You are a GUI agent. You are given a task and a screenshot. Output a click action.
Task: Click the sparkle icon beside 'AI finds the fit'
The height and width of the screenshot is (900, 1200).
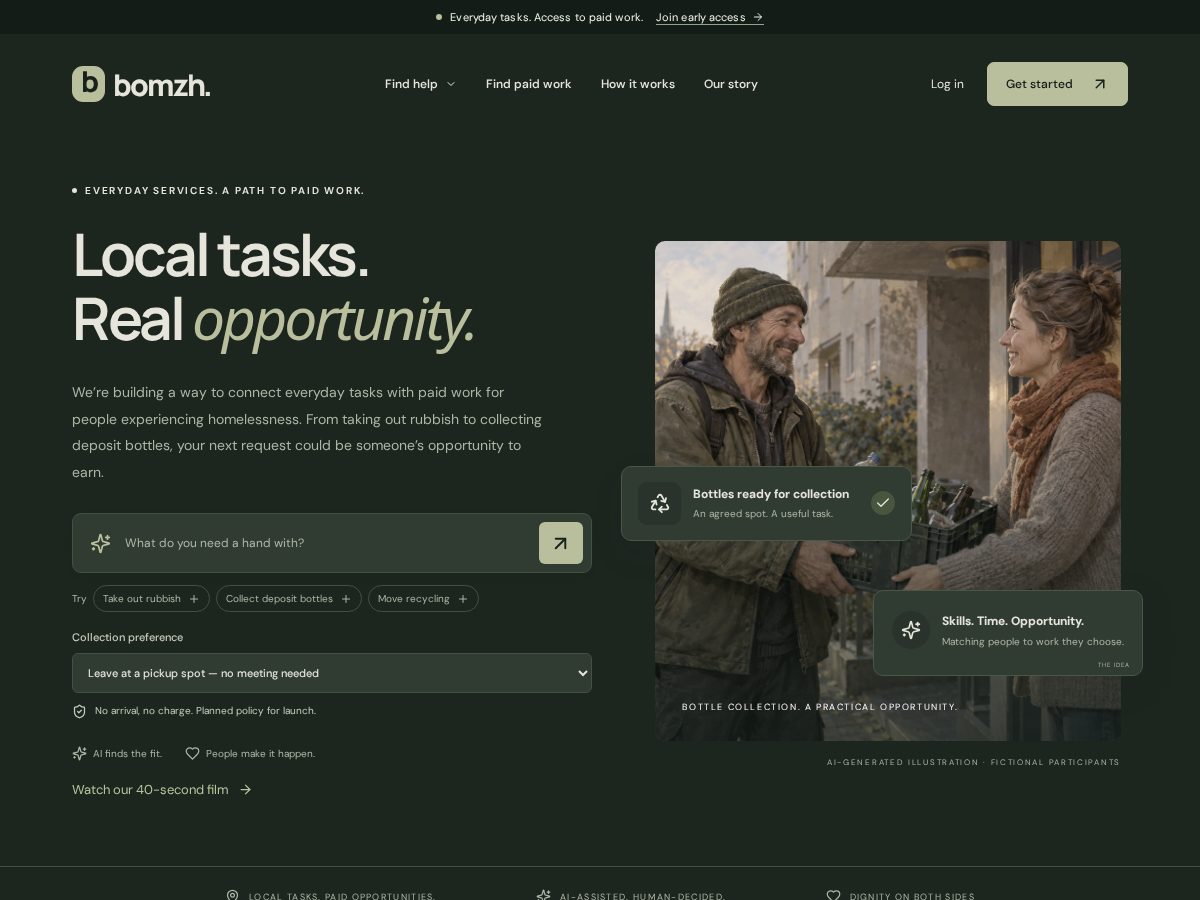click(x=80, y=753)
